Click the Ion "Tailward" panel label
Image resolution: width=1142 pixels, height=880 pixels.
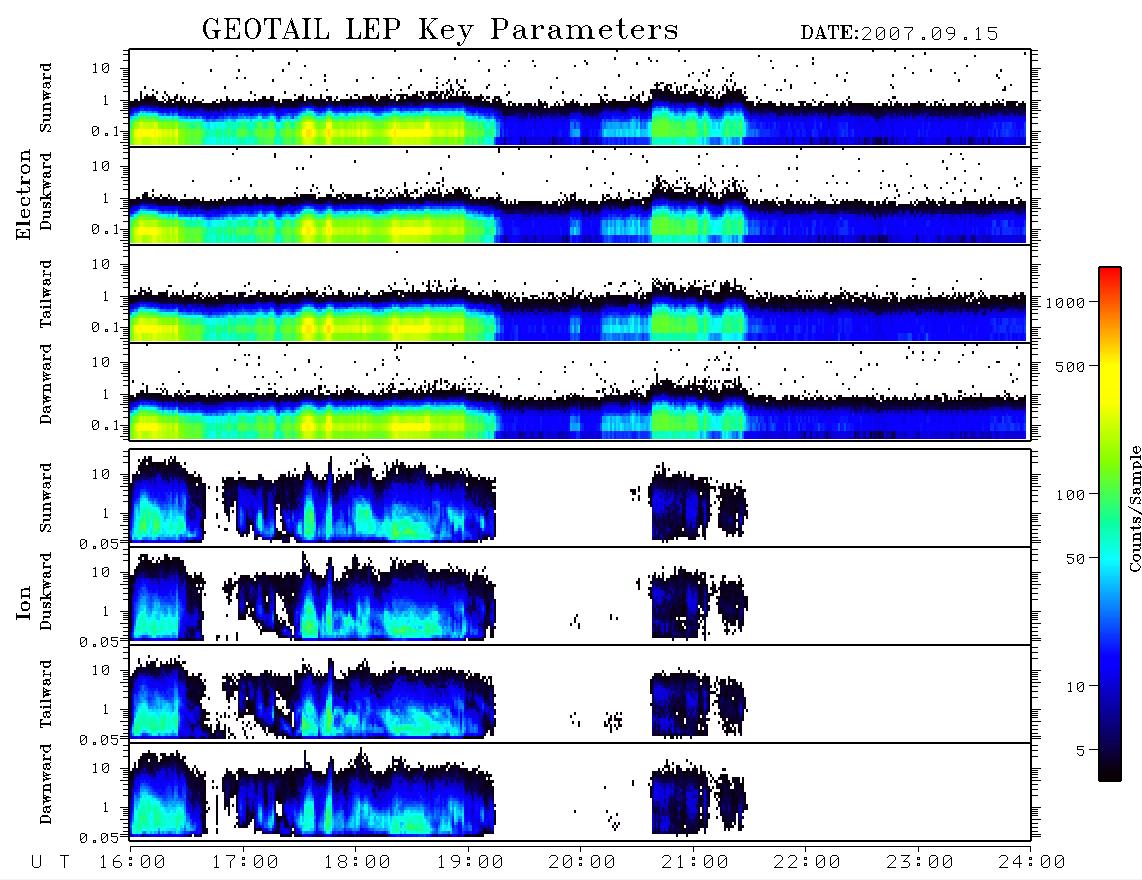[x=46, y=694]
